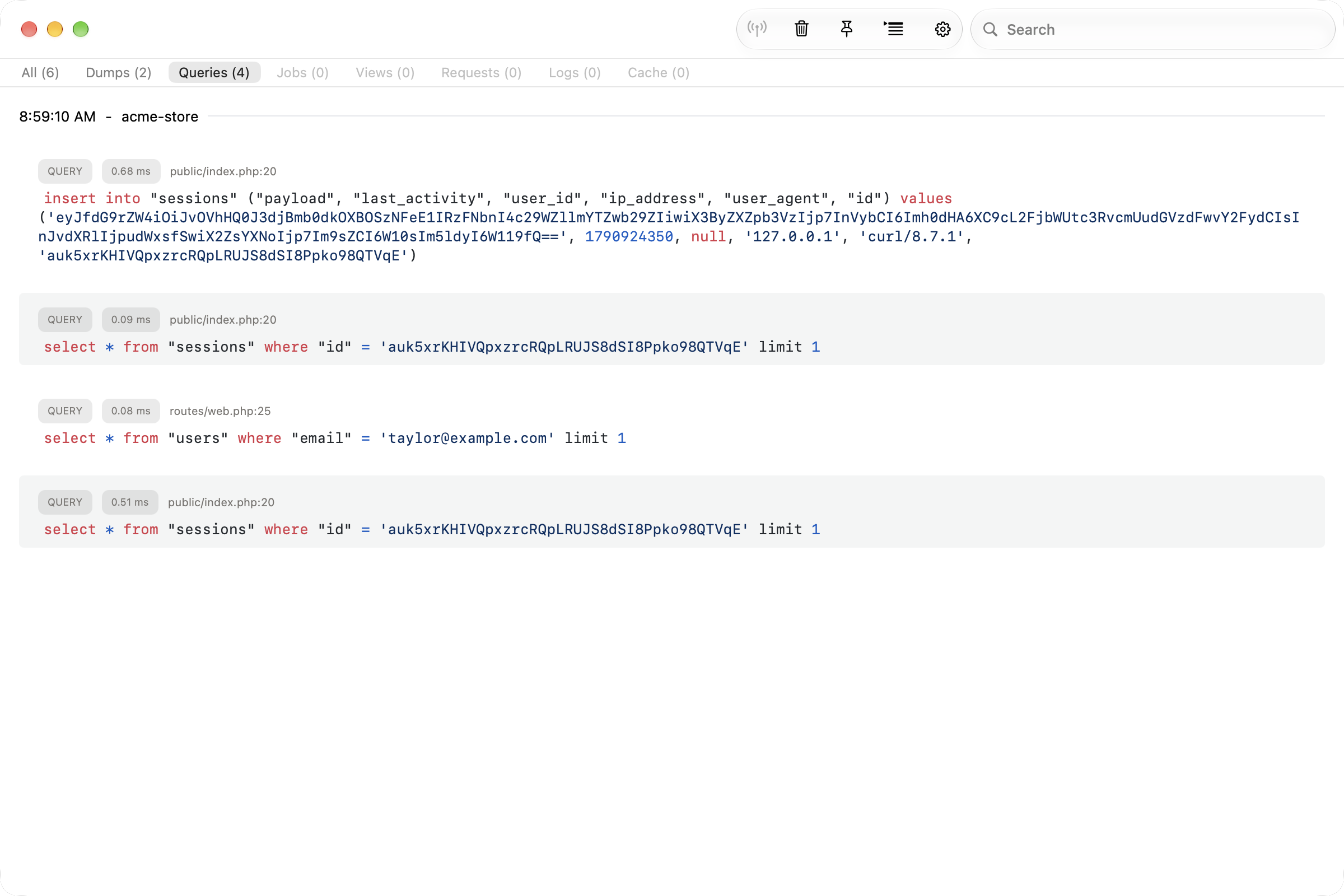The height and width of the screenshot is (896, 1344).
Task: Click the 8:59:10 AM timestamp header
Action: 57,116
